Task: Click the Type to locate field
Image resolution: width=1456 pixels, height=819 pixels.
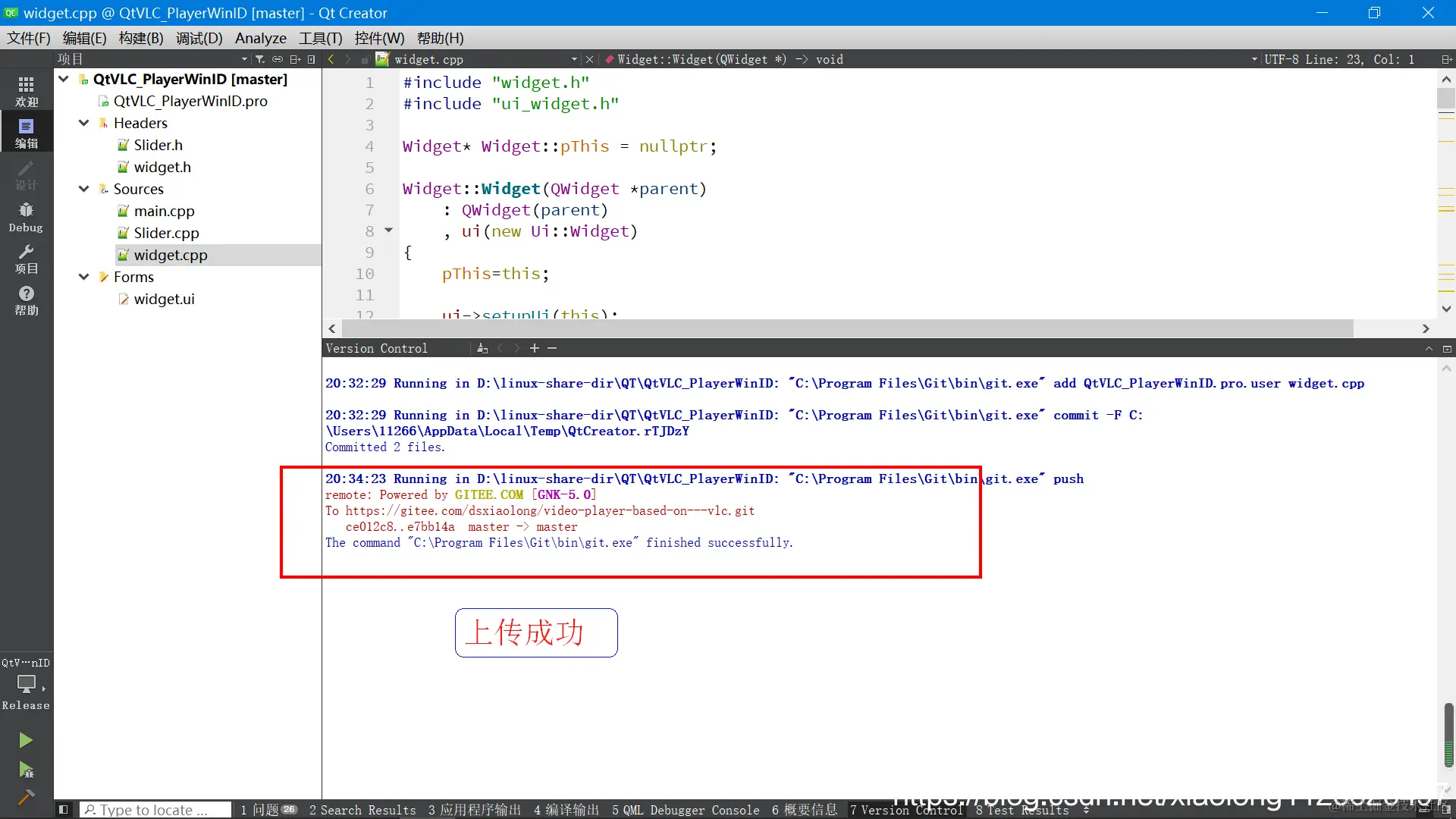Action: (155, 810)
